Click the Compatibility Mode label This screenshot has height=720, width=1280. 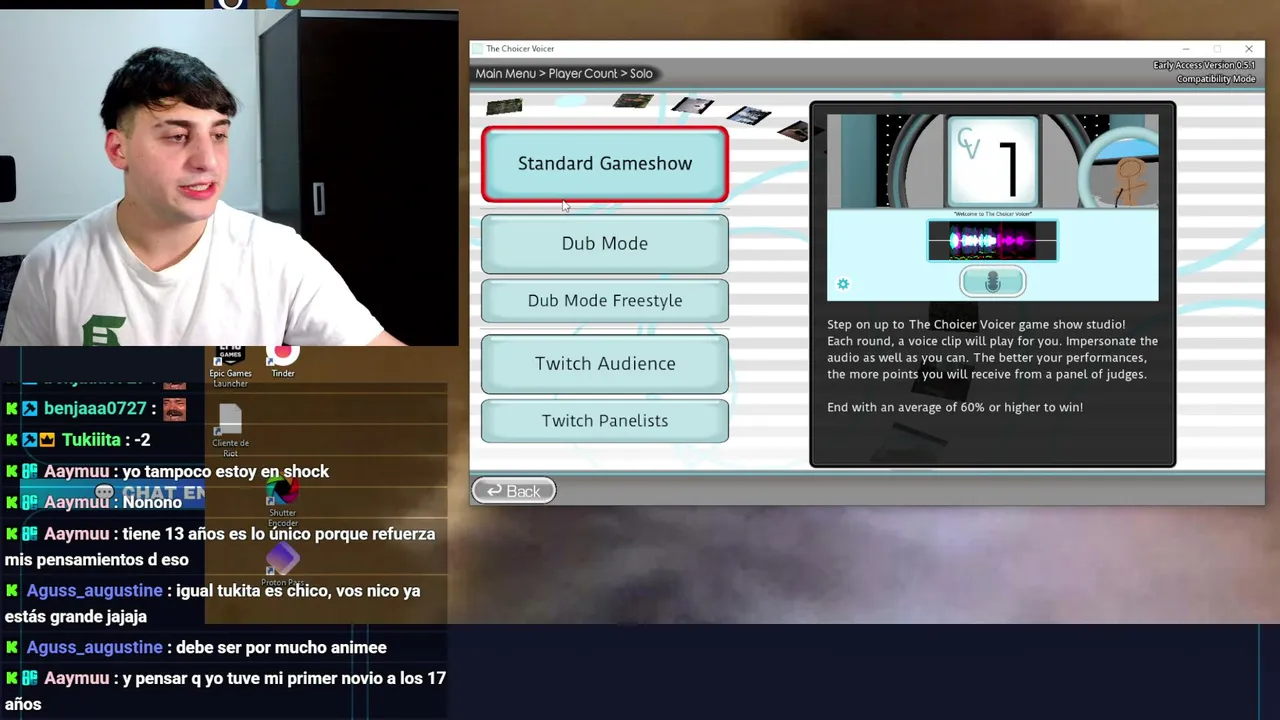[1216, 79]
